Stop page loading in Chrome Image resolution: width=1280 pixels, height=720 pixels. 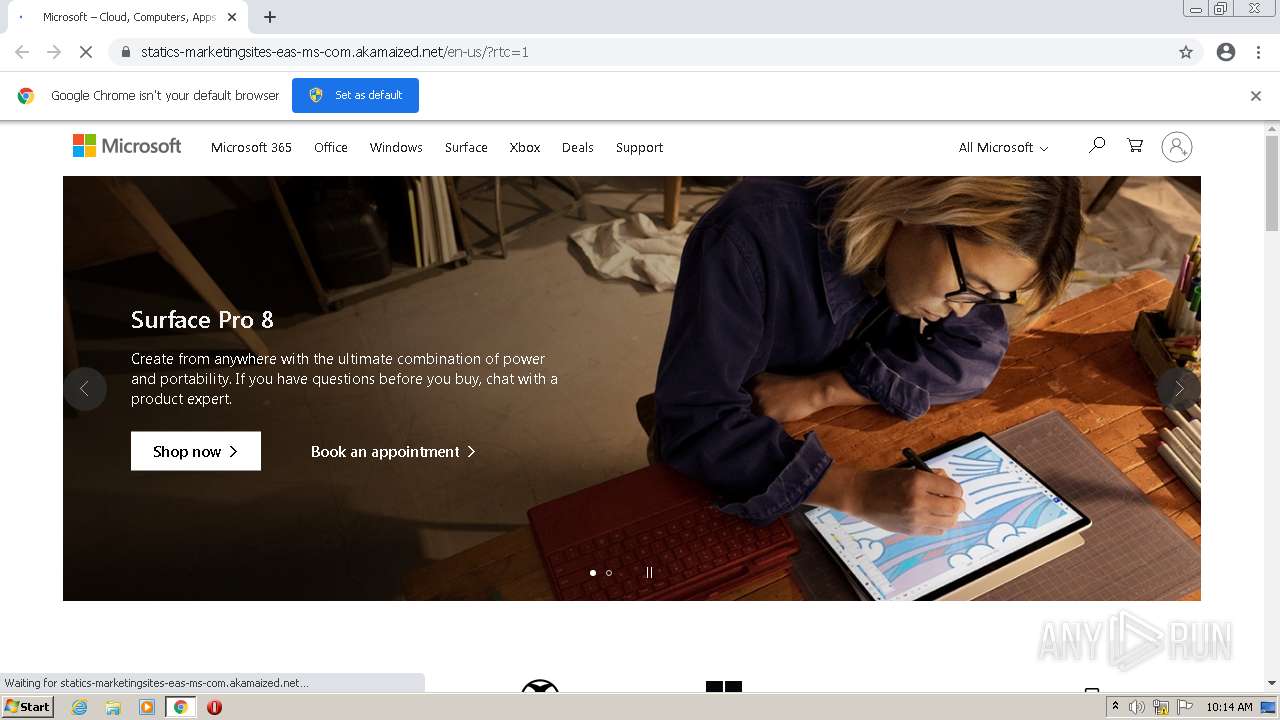click(x=86, y=52)
